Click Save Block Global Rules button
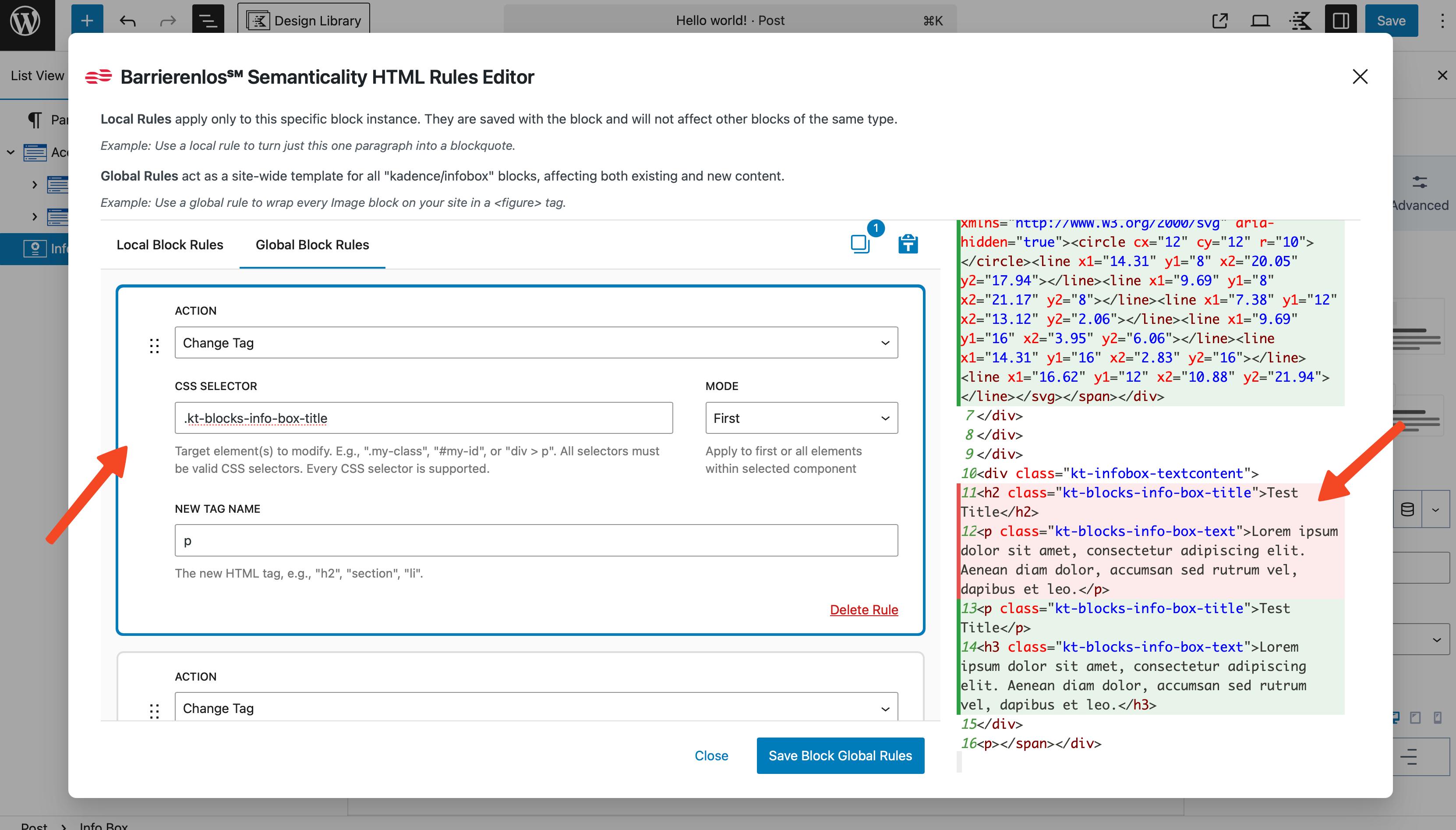The image size is (1456, 830). [840, 756]
